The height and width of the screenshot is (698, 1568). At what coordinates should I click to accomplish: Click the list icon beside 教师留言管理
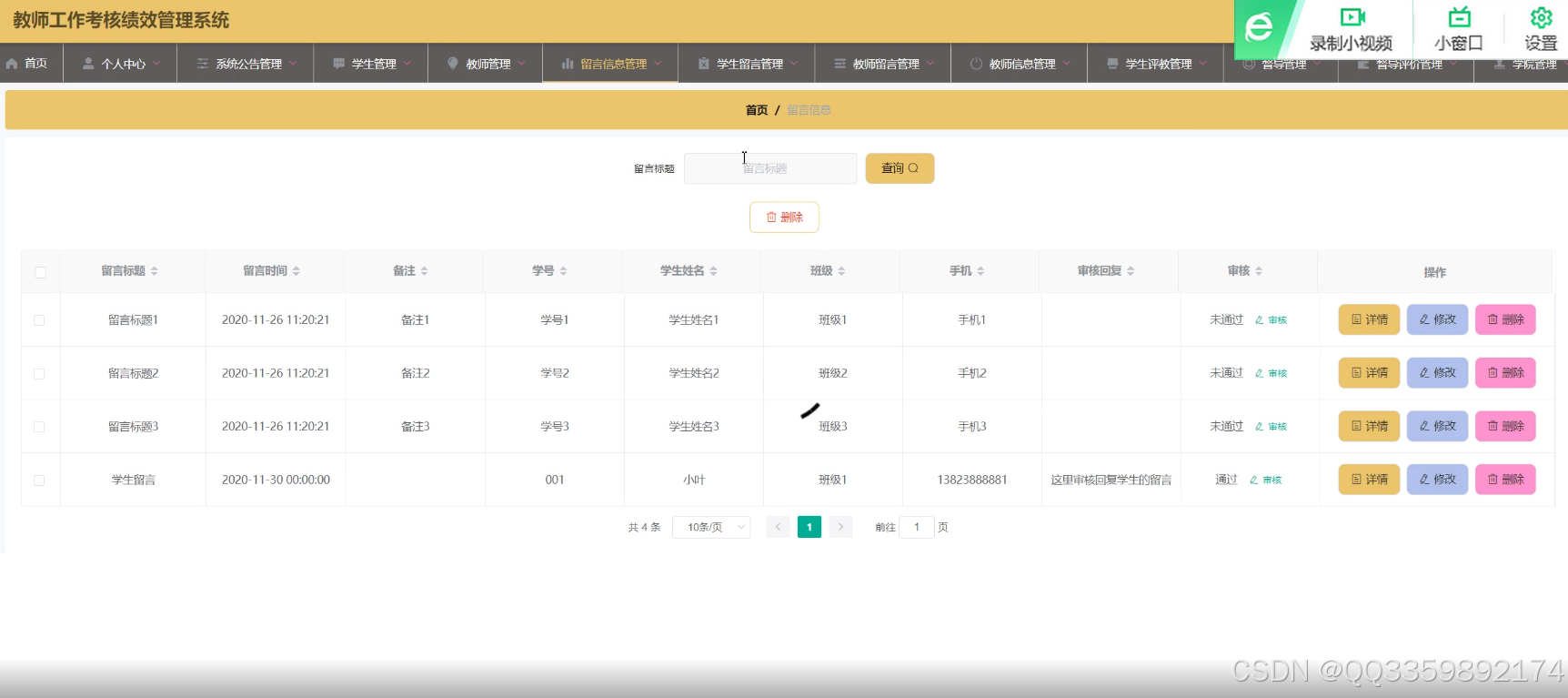click(x=840, y=64)
